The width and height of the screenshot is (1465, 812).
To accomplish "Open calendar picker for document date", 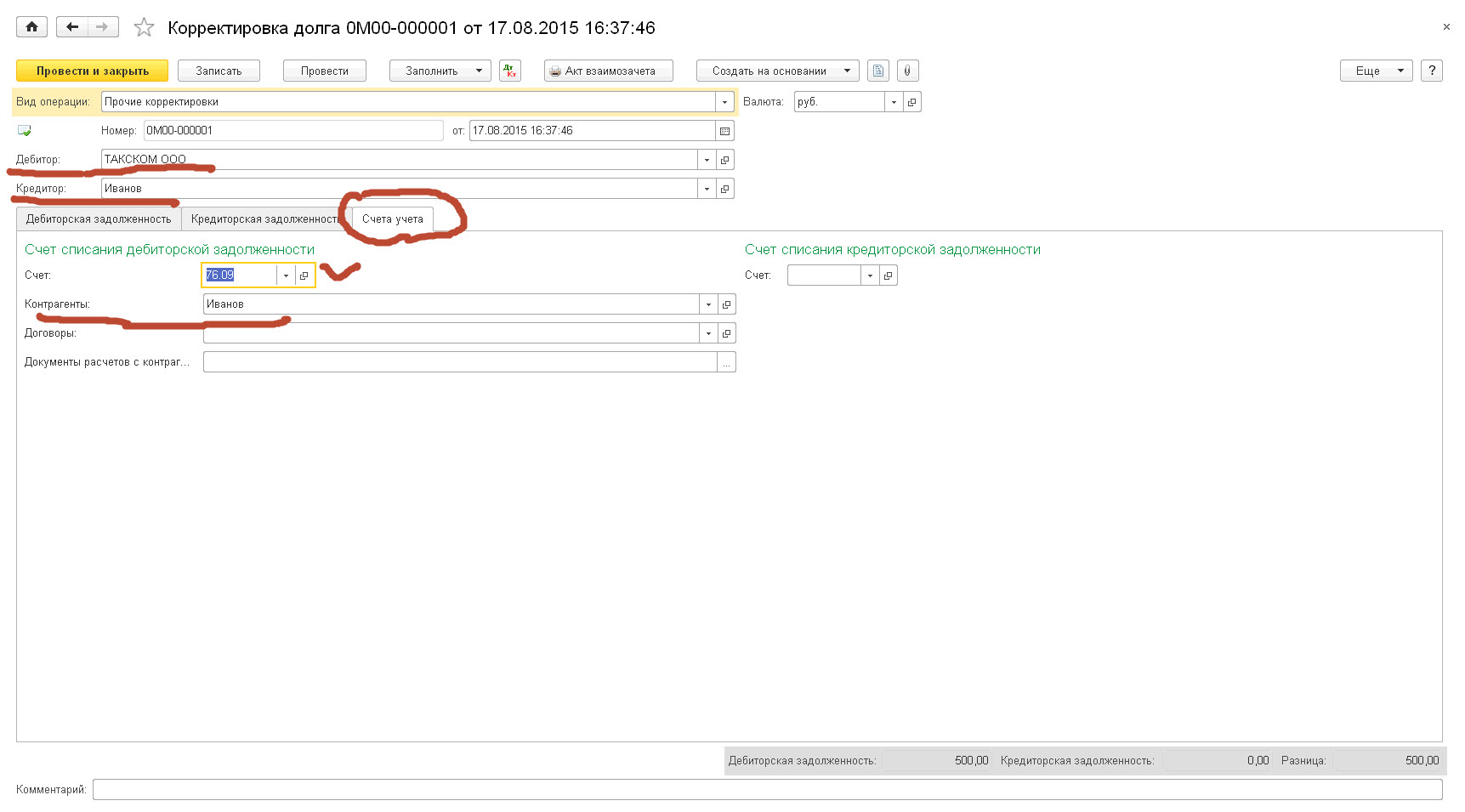I will tap(724, 131).
